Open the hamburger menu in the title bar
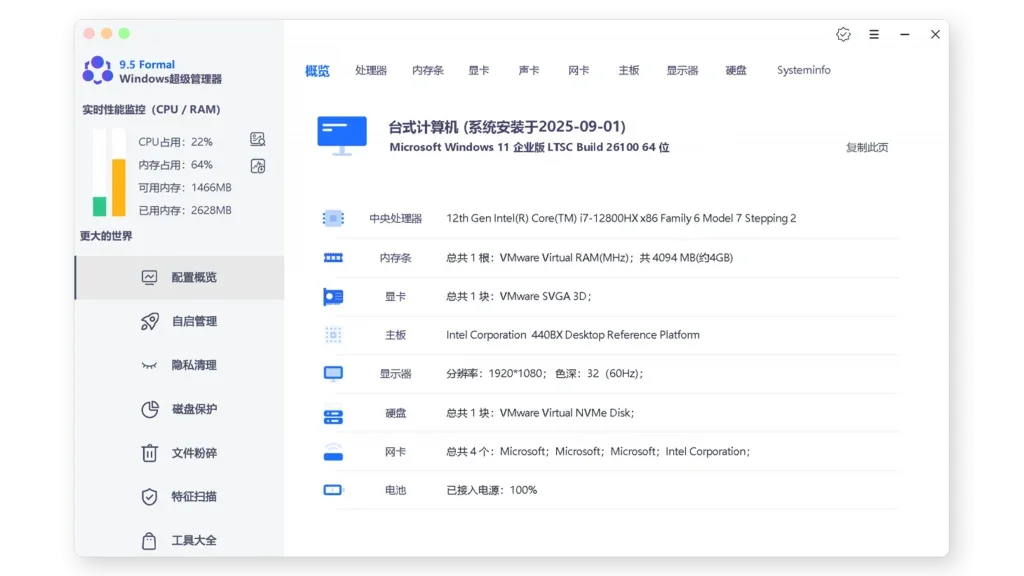Viewport: 1024px width, 576px height. pos(873,33)
